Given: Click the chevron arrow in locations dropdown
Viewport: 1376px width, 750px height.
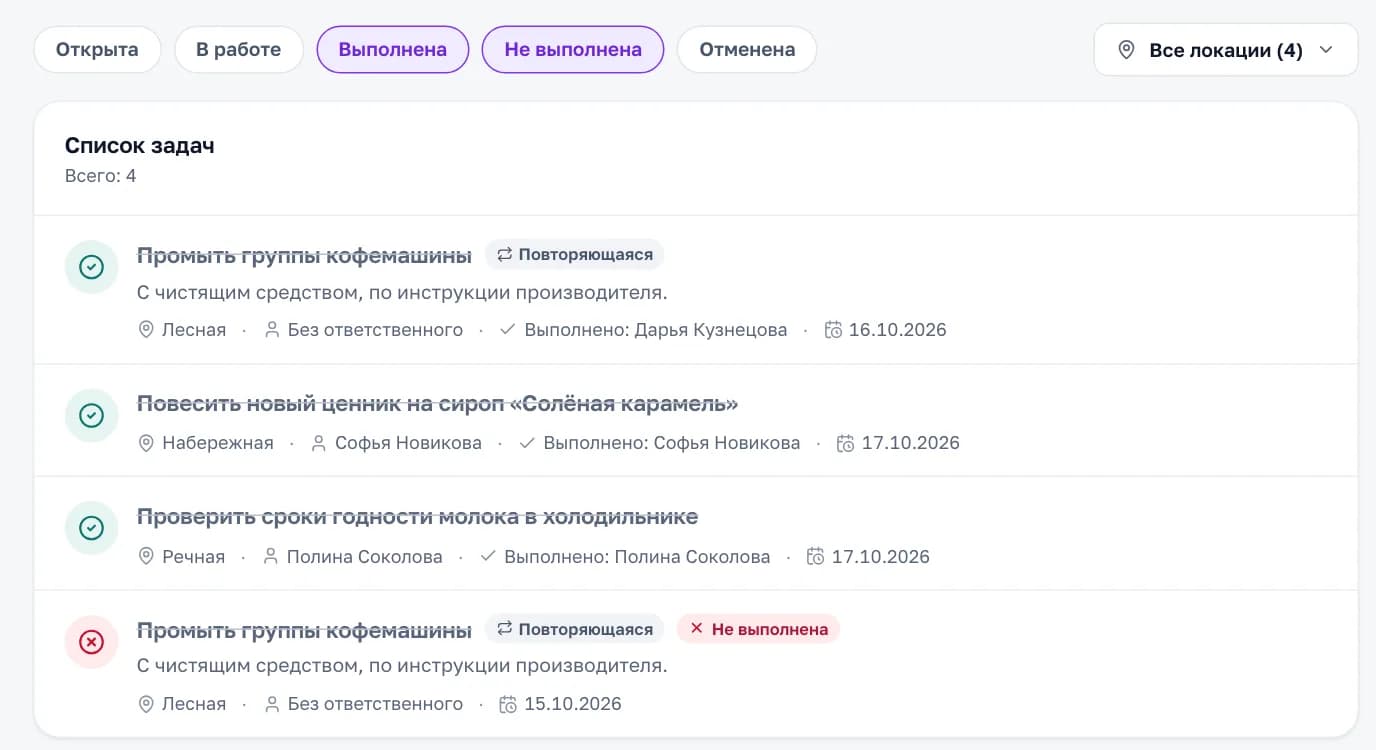Looking at the screenshot, I should click(x=1326, y=50).
